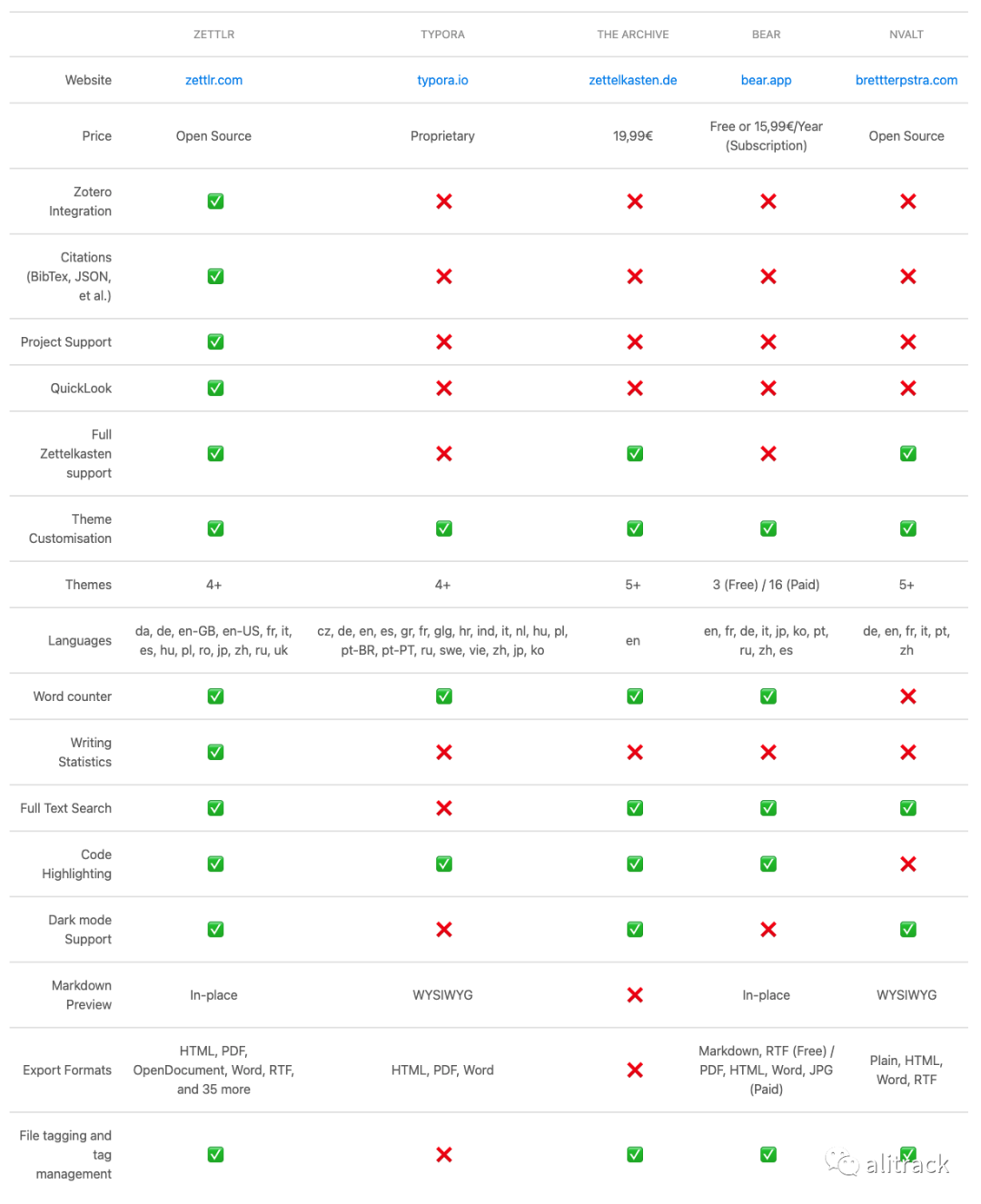Visit the zettelkasten.de link
The height and width of the screenshot is (1204, 981).
(632, 80)
